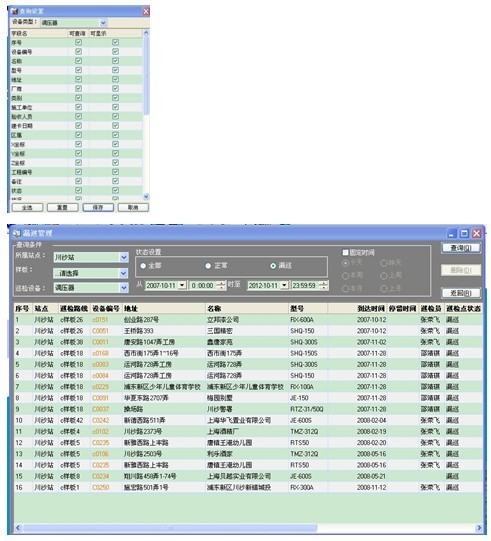Toggle 可显示 checkbox for 验收人员 row

115,116
